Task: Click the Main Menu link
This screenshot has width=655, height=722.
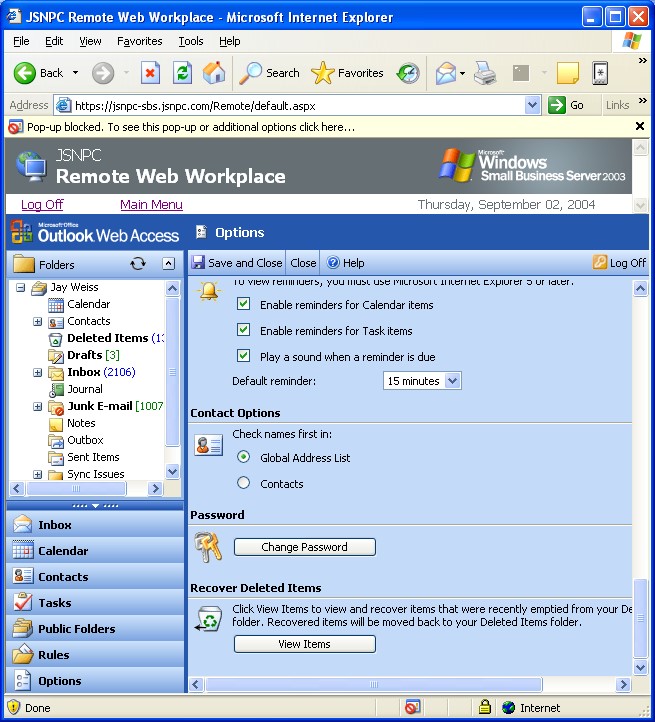Action: [x=151, y=204]
